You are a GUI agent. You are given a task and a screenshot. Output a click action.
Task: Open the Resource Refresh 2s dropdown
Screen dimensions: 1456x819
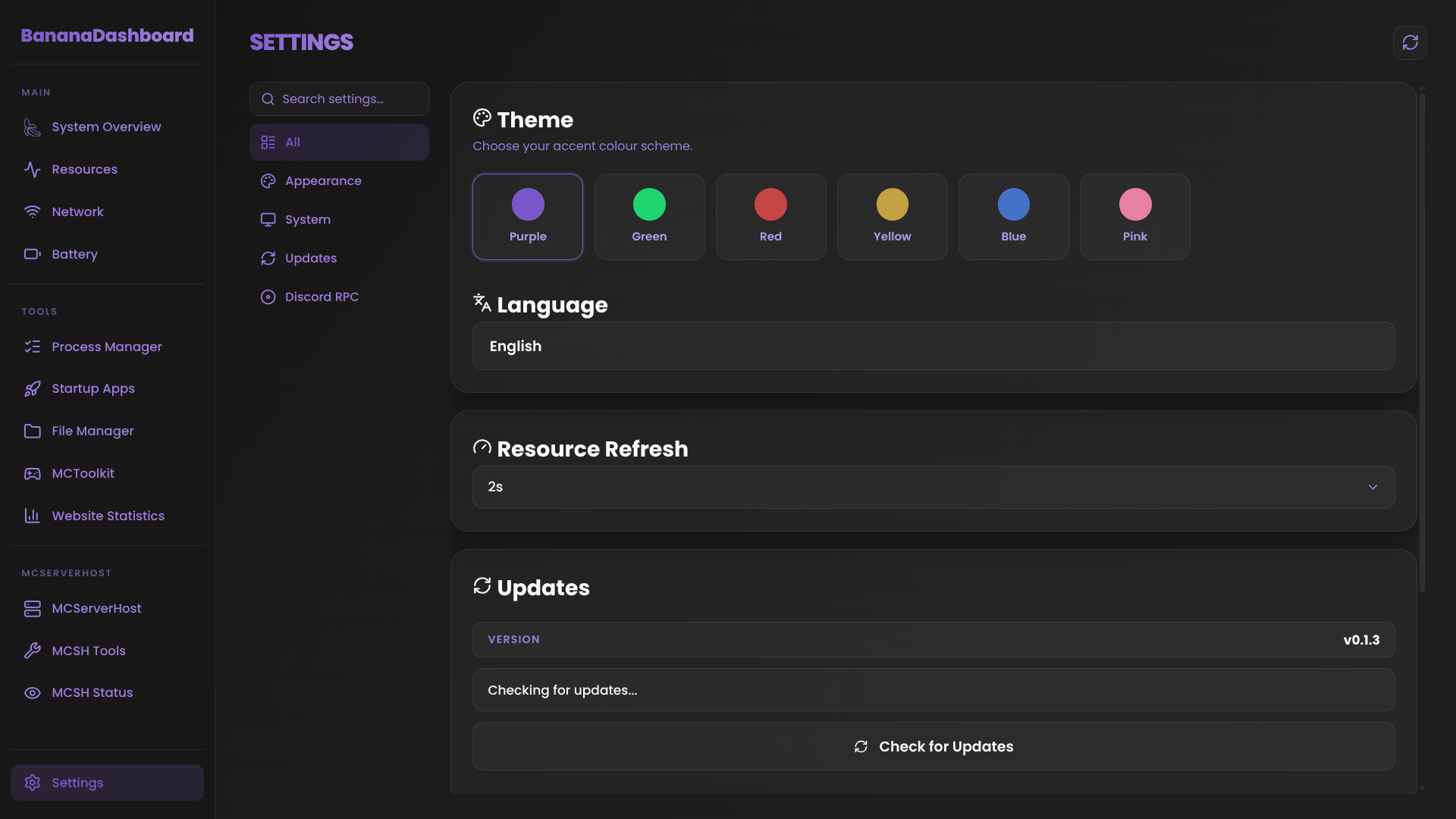[x=934, y=487]
